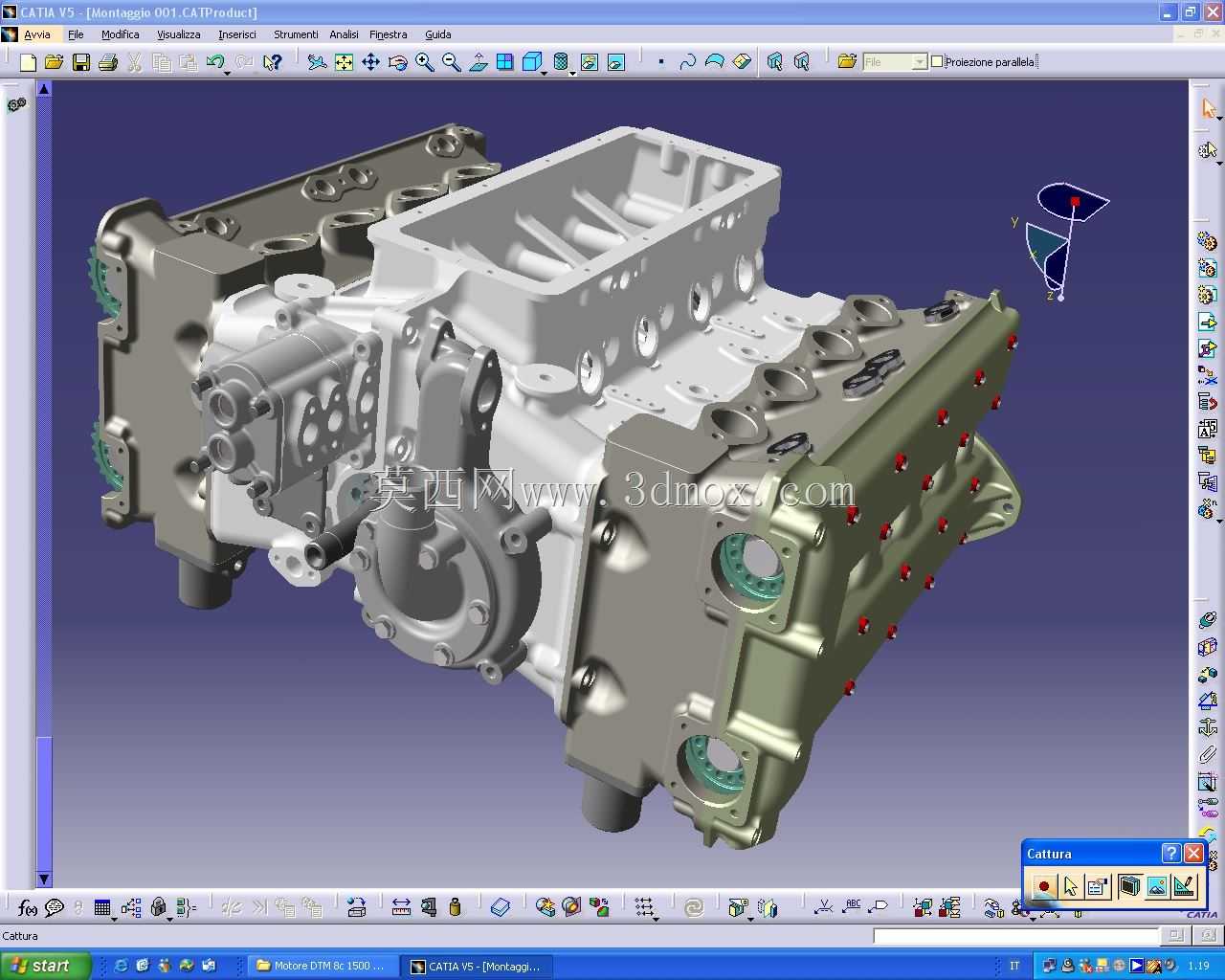The width and height of the screenshot is (1225, 980).
Task: Toggle Screen mode in Cattura toolbar
Action: coord(1129,886)
